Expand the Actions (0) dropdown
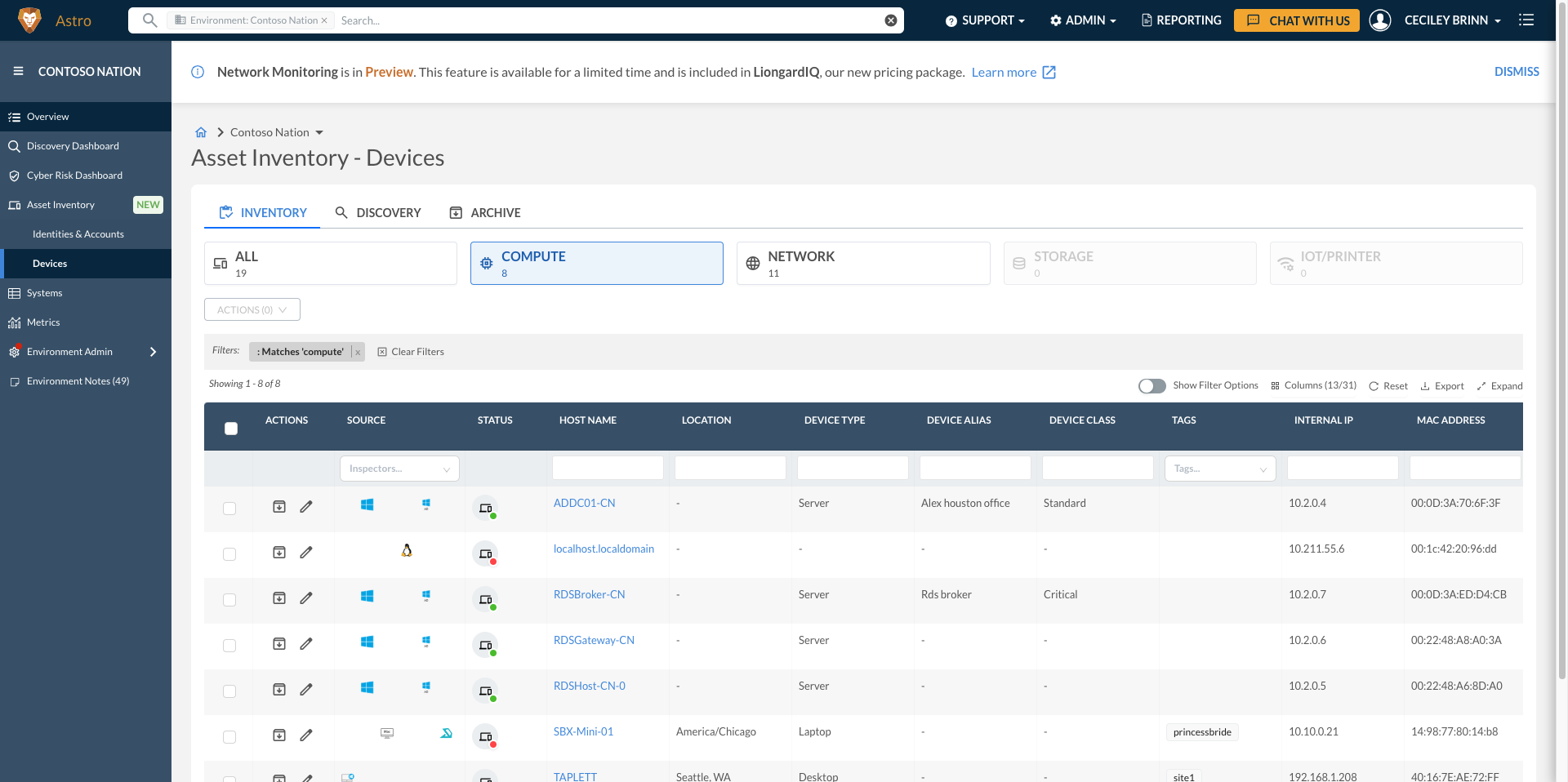 (252, 310)
